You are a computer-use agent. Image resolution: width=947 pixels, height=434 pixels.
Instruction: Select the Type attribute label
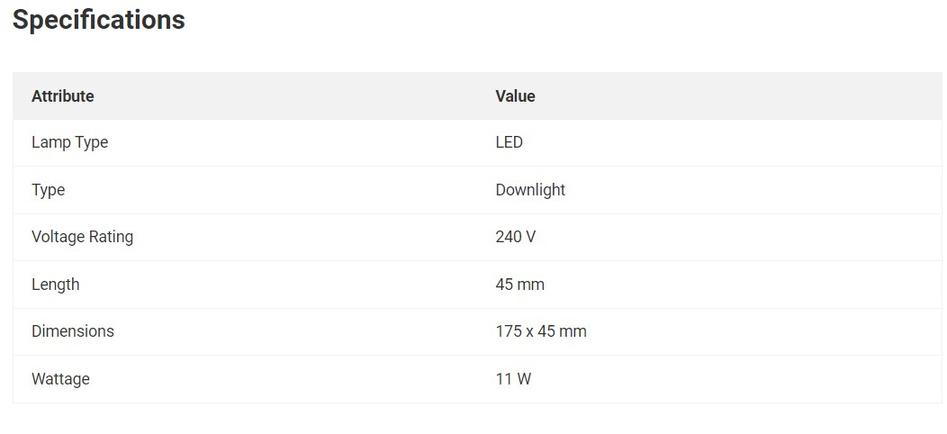48,190
